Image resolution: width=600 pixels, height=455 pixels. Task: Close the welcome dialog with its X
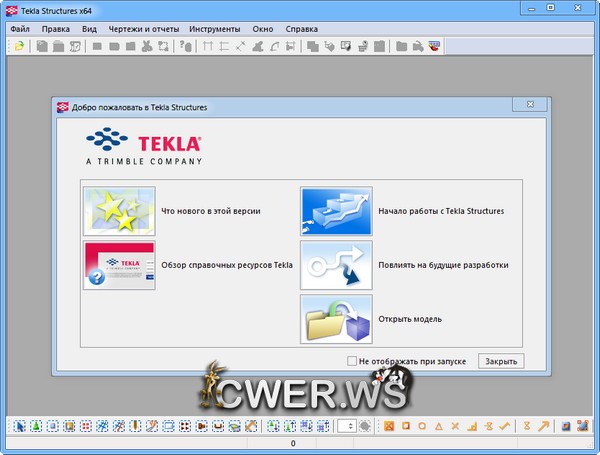pos(530,104)
